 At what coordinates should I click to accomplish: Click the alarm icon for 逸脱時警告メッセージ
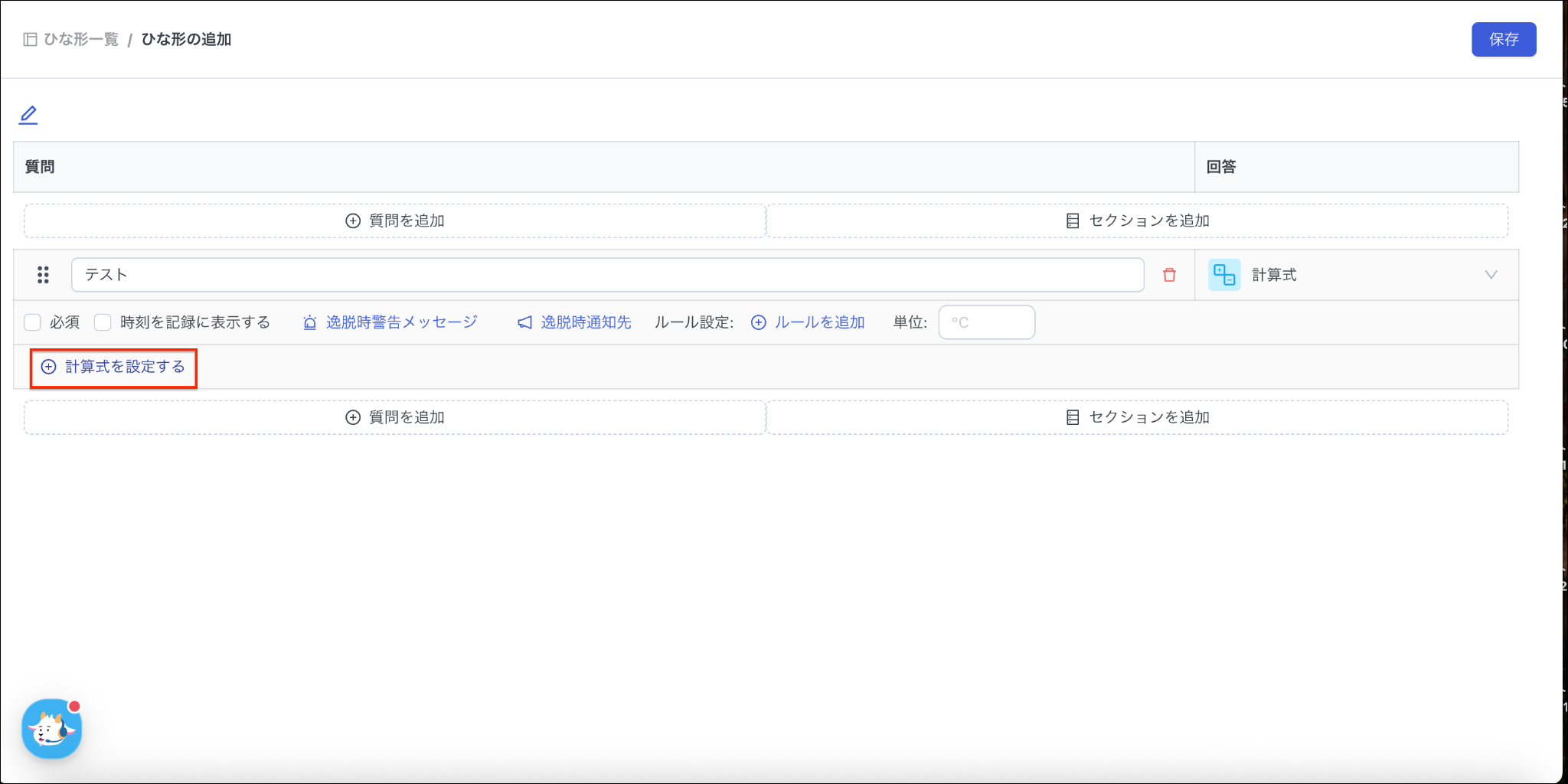tap(310, 323)
